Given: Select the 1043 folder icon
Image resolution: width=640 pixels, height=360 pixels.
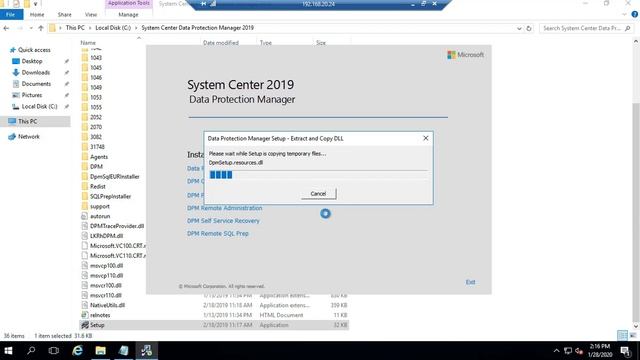Looking at the screenshot, I should click(x=84, y=58).
